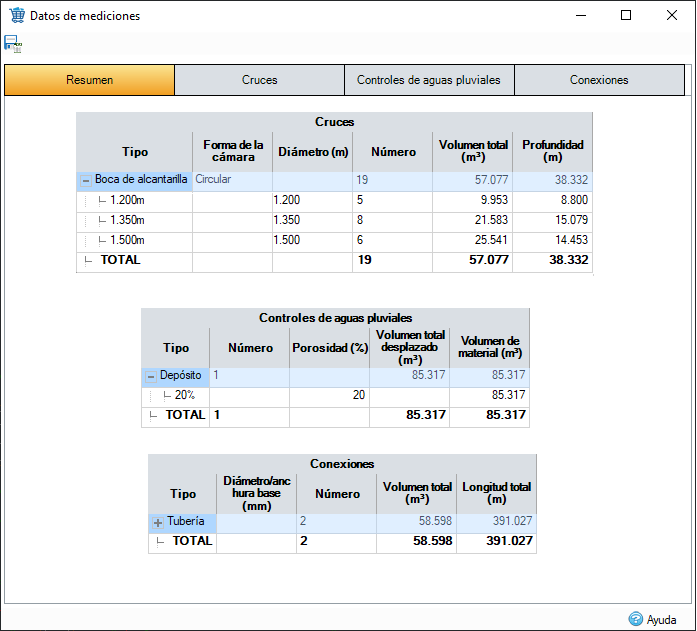Minimize the Datos de mediciones window

pos(581,15)
